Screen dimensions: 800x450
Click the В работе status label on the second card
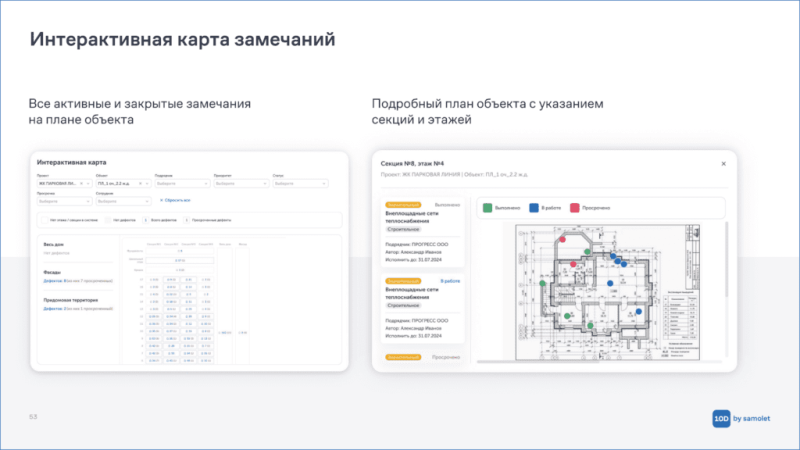[450, 281]
